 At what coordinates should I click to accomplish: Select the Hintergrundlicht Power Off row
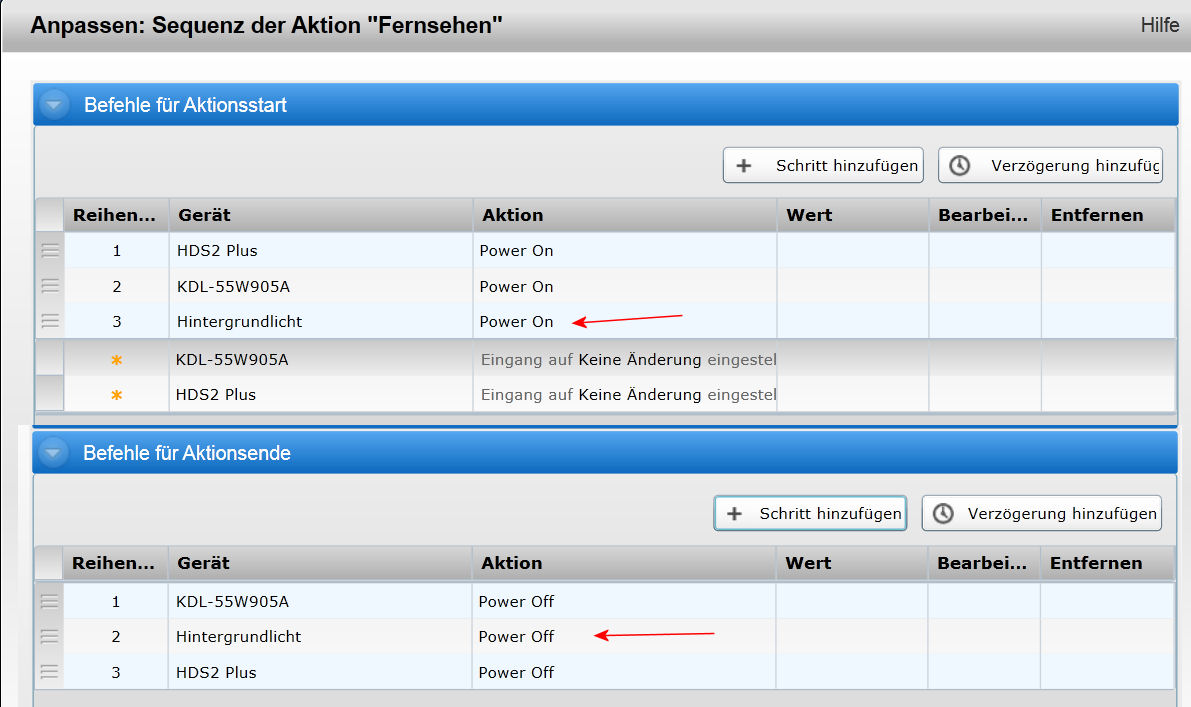605,636
